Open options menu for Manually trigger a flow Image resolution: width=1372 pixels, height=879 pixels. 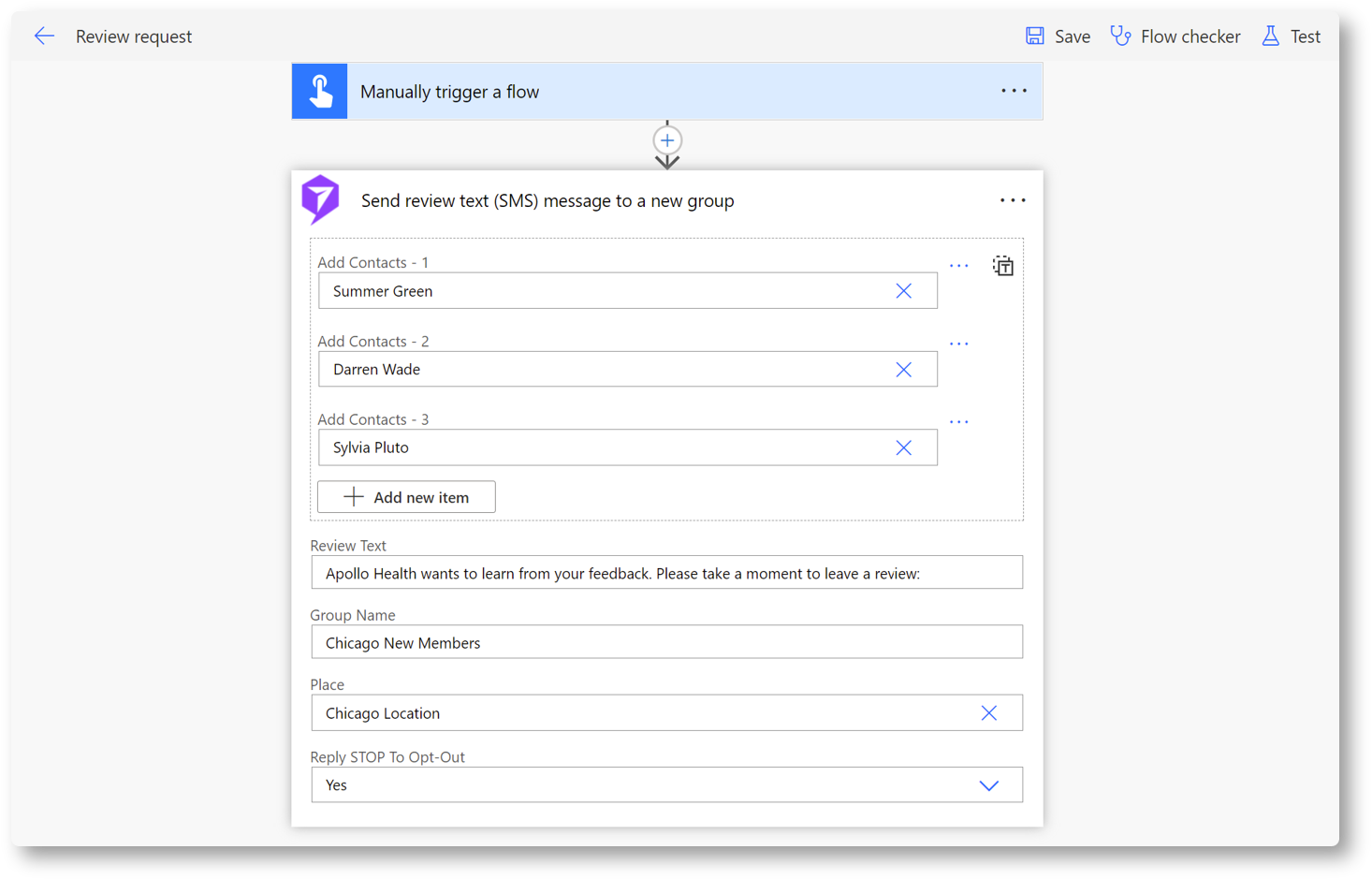(x=1014, y=91)
